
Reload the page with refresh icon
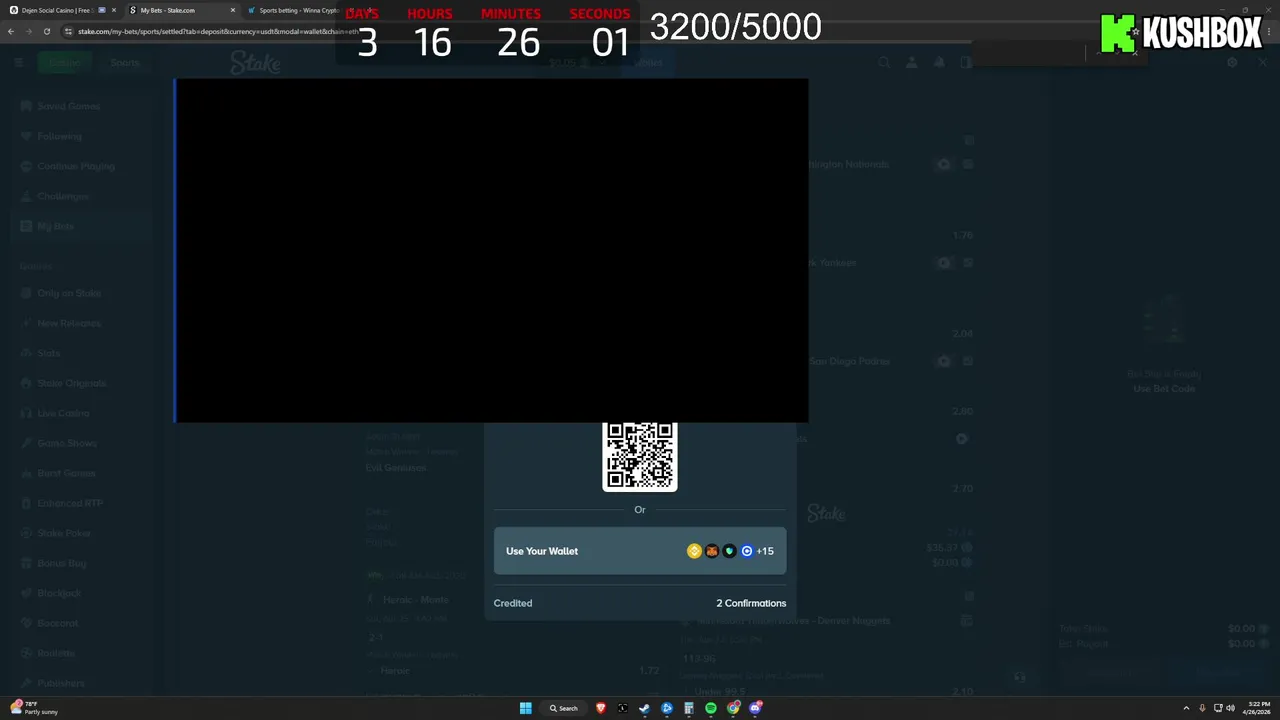(47, 31)
